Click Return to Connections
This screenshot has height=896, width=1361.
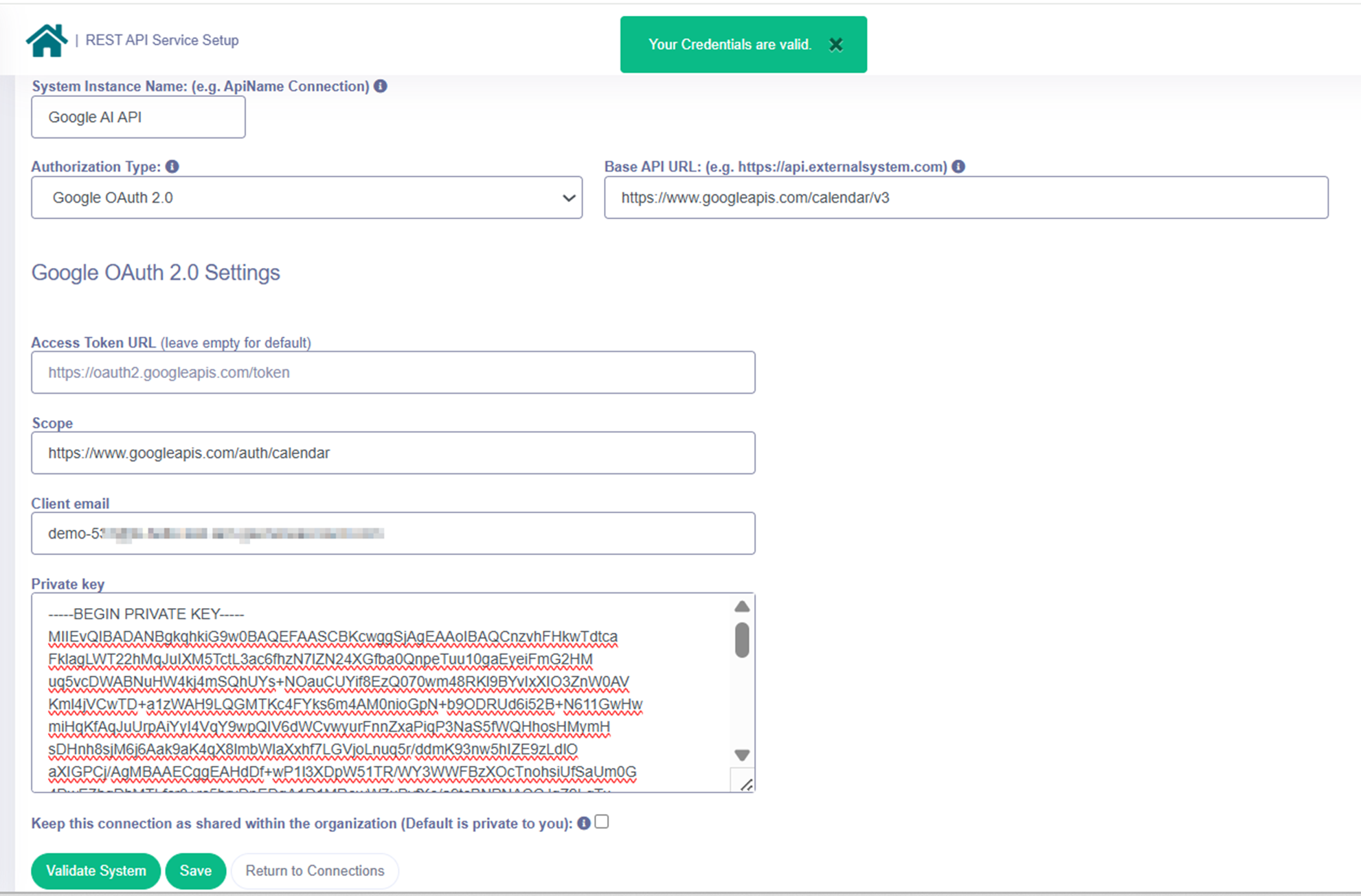315,871
